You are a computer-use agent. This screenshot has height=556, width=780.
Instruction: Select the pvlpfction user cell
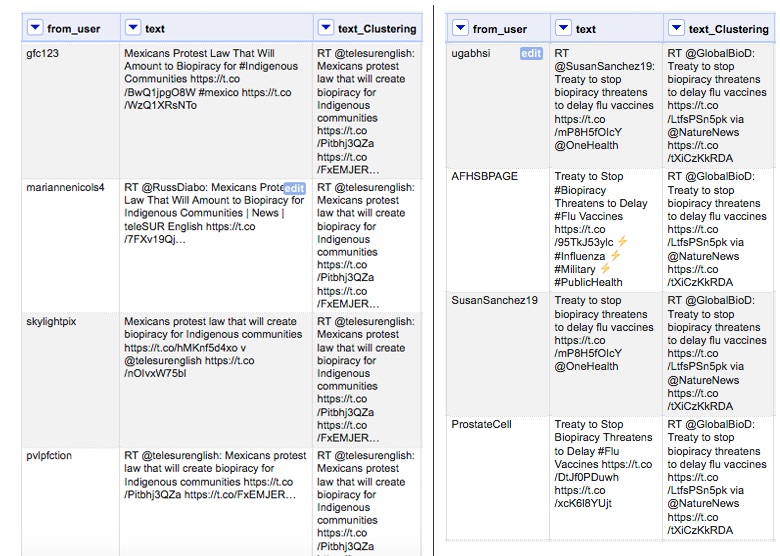click(49, 455)
